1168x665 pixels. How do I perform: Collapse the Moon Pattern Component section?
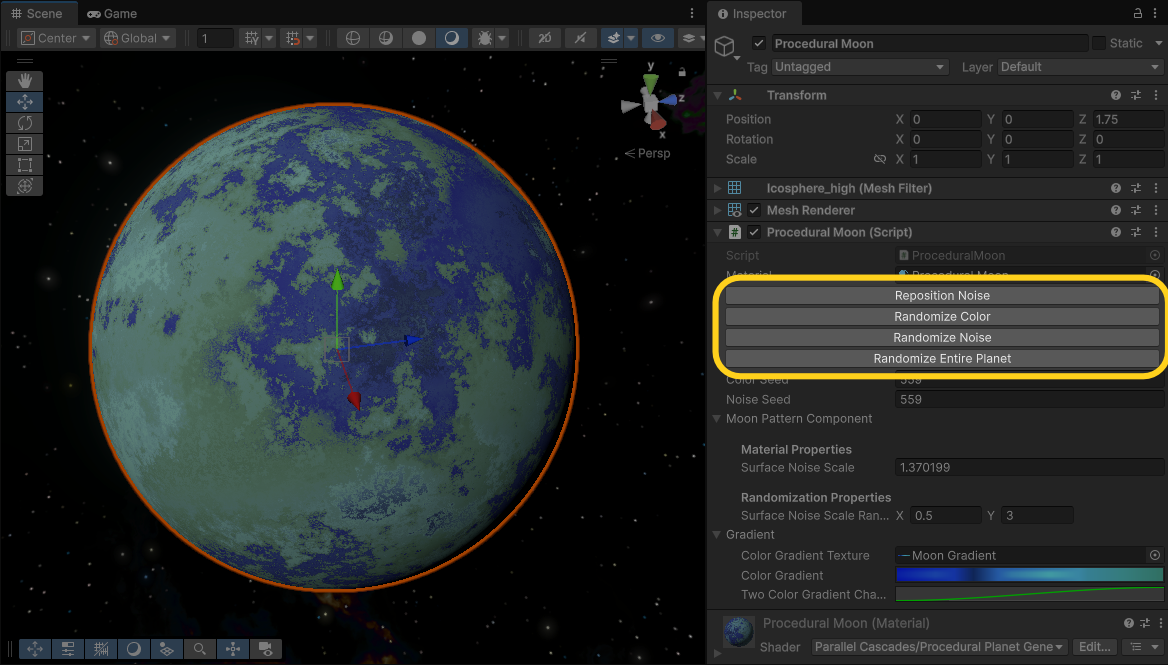pos(716,419)
